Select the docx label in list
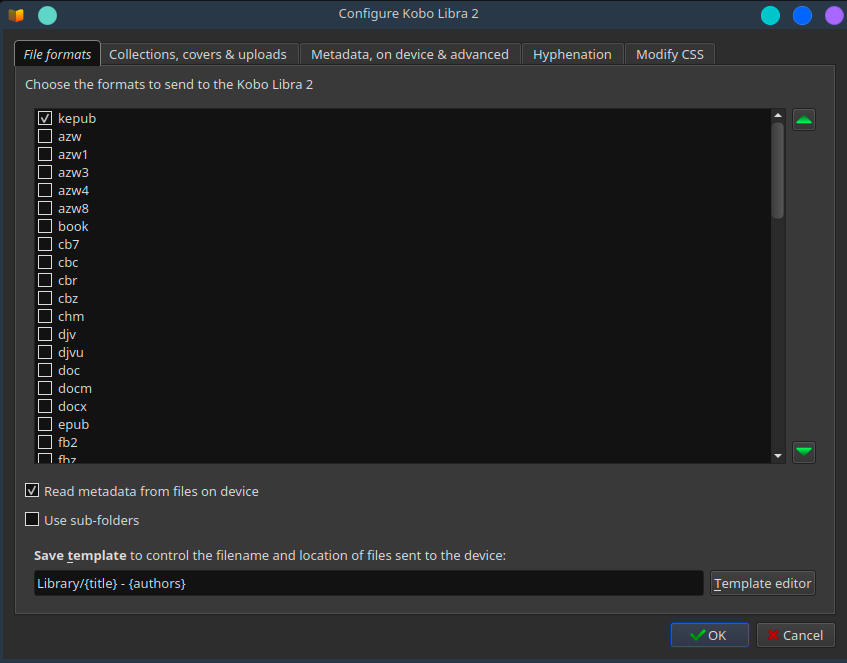Viewport: 847px width, 663px height. pos(72,406)
